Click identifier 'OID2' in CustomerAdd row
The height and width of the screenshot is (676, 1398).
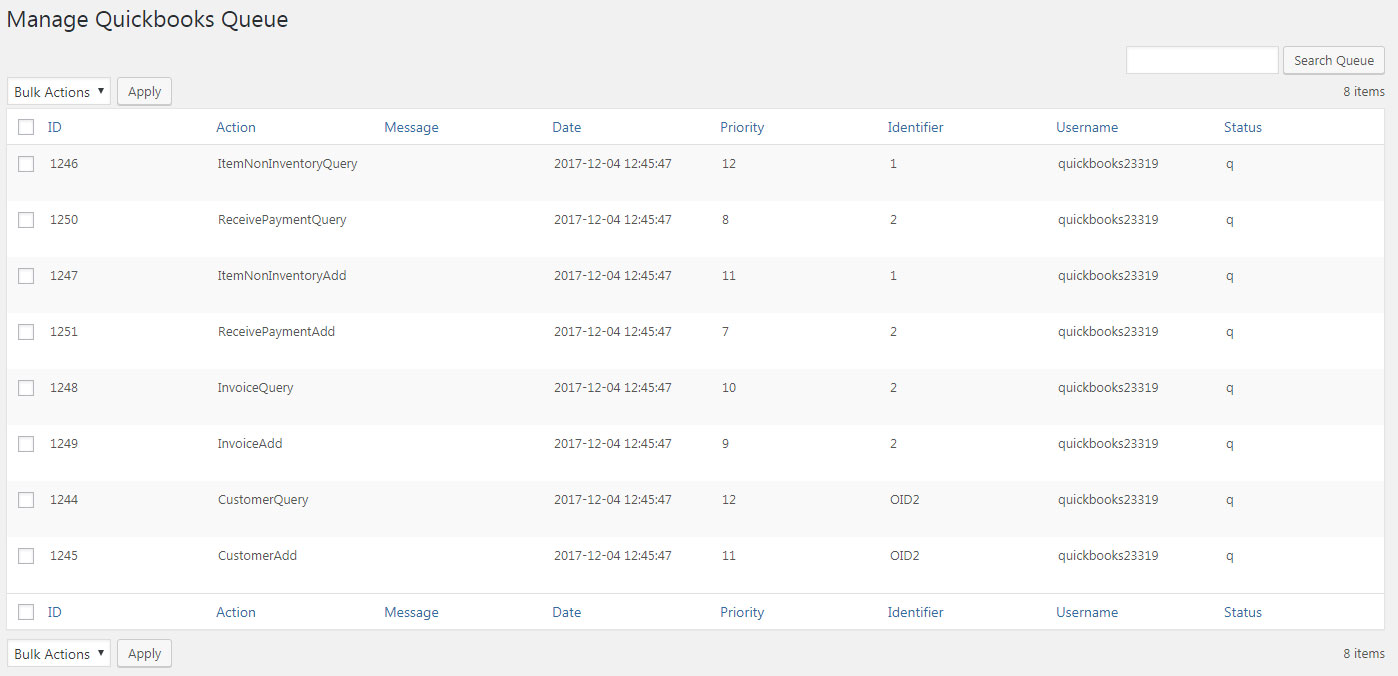click(905, 555)
